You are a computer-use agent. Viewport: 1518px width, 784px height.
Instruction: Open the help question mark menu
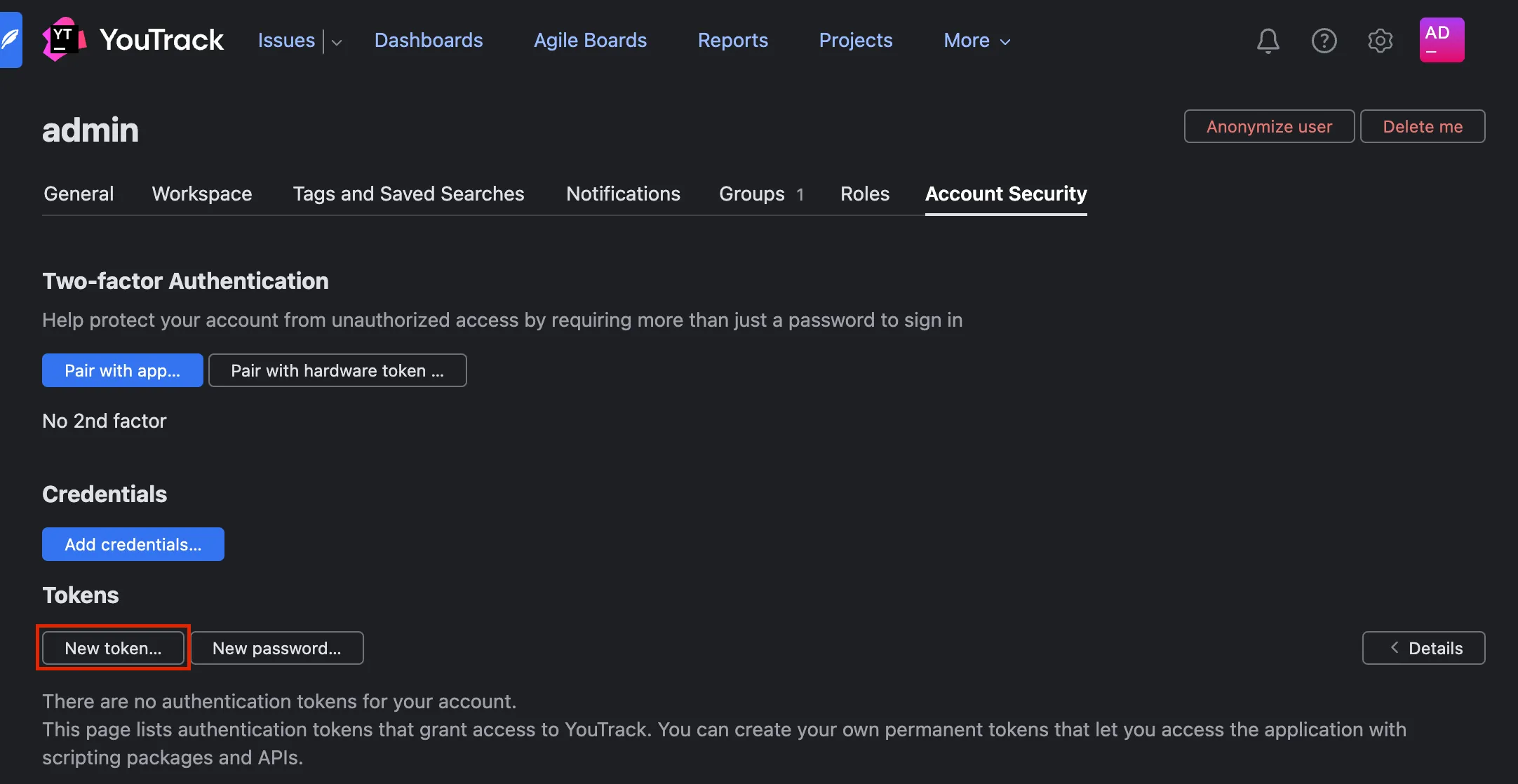click(x=1324, y=41)
